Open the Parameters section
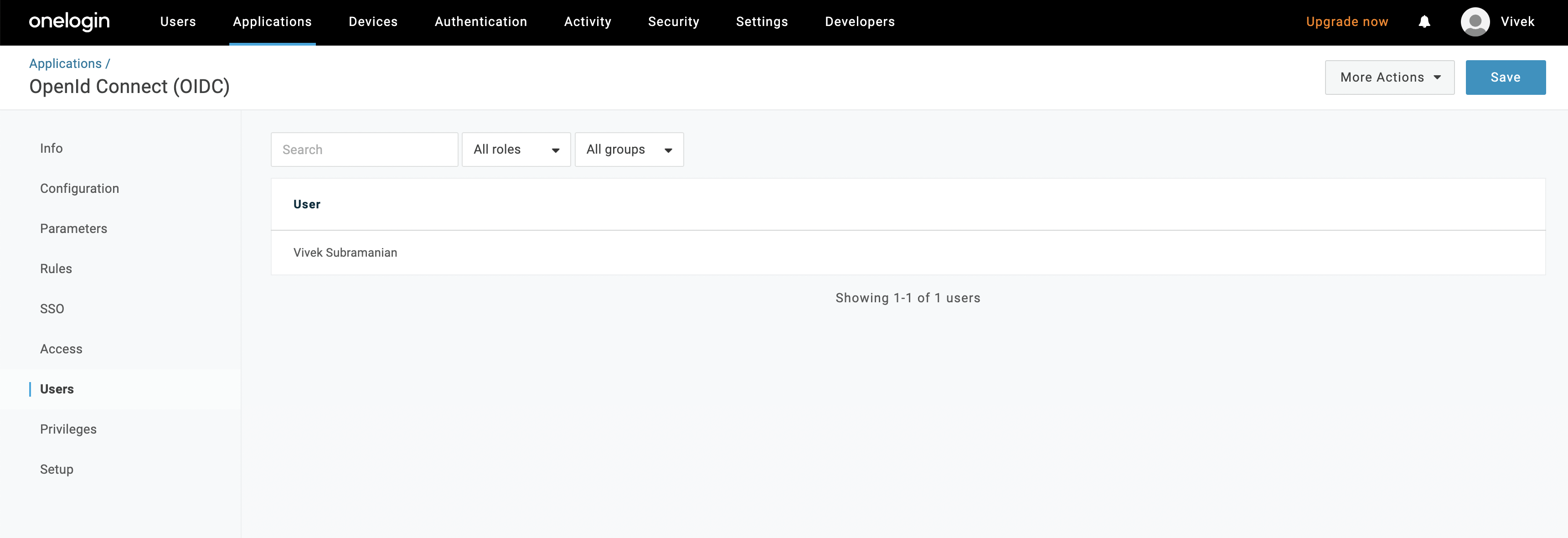 73,228
